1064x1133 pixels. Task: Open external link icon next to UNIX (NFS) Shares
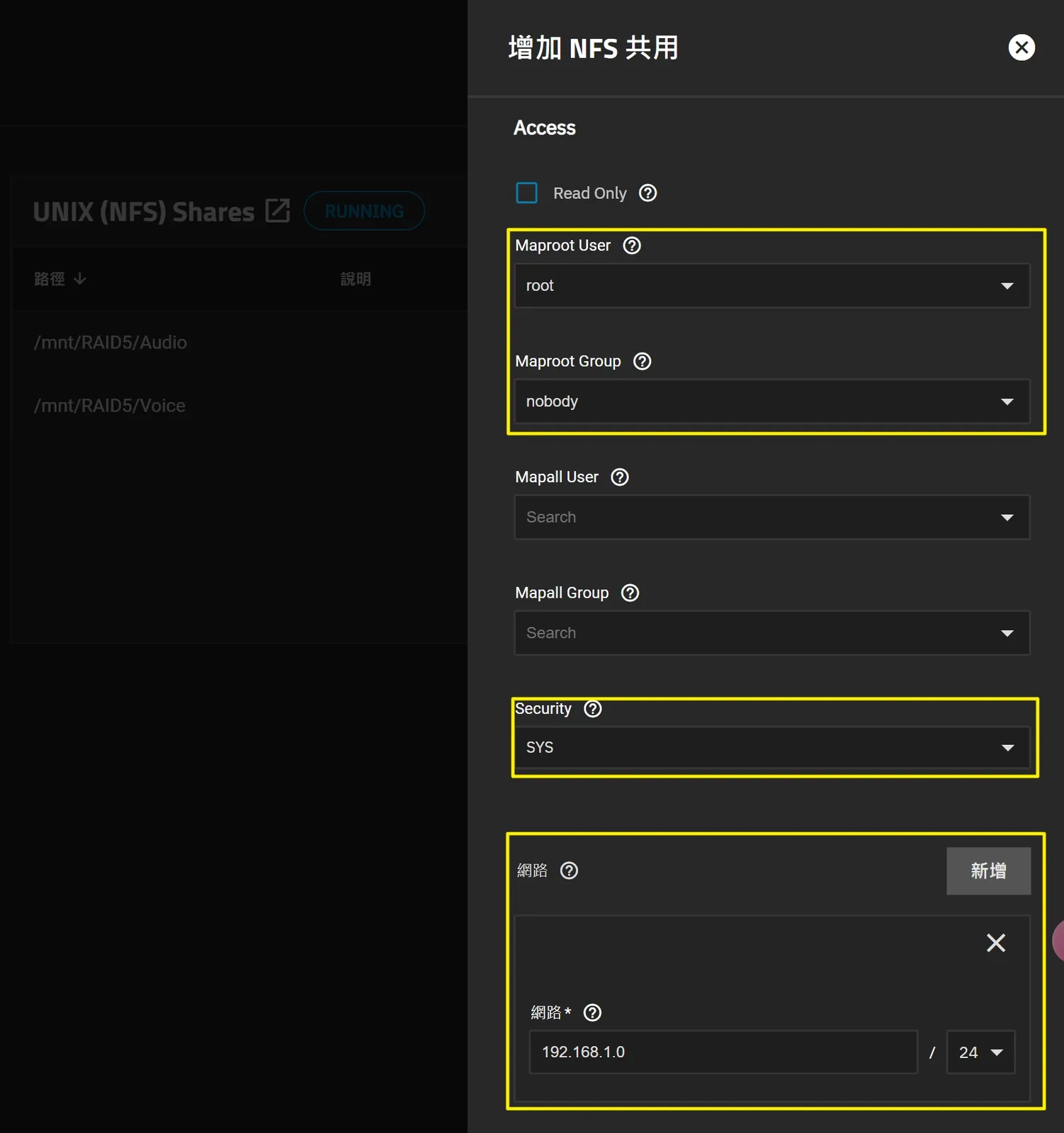[x=278, y=210]
